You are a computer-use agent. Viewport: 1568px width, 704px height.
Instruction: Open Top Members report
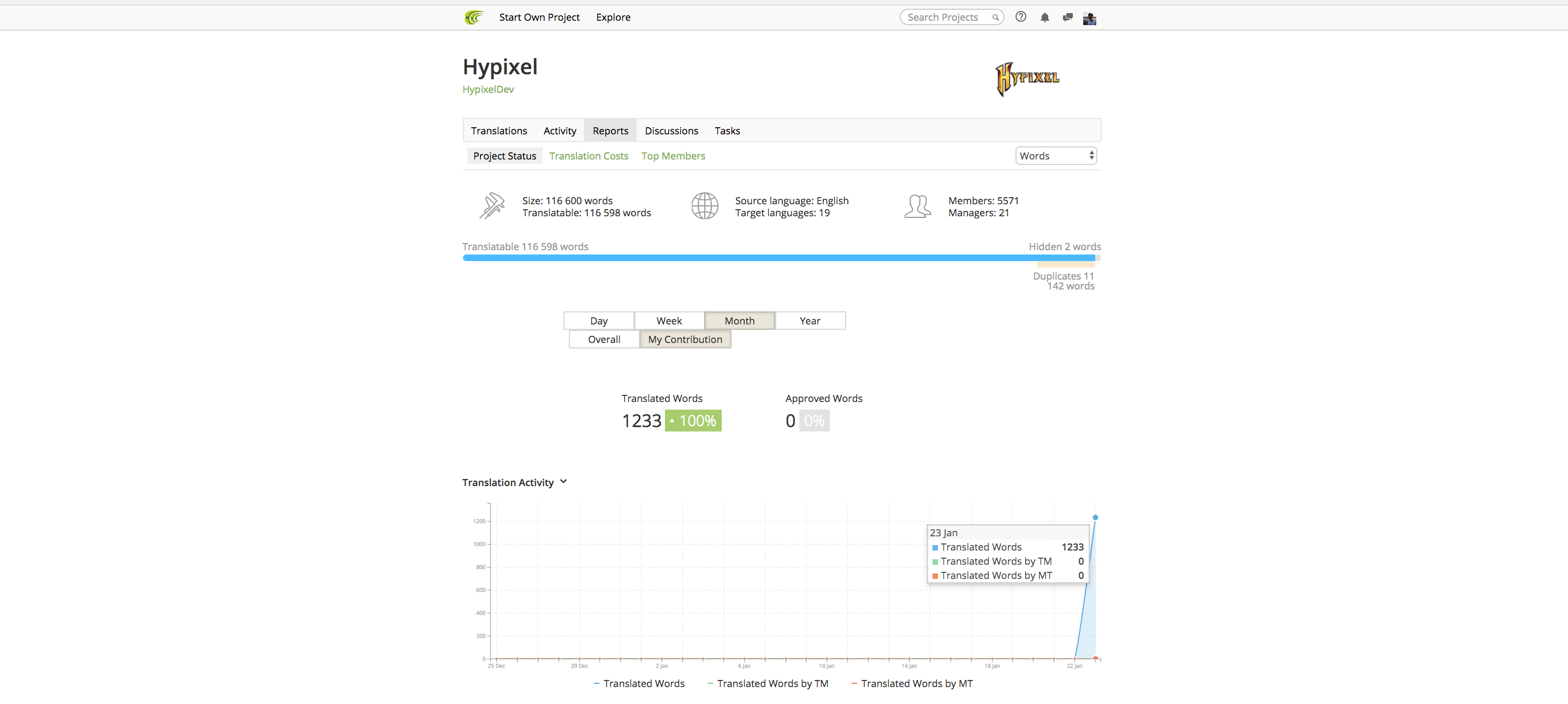point(673,157)
